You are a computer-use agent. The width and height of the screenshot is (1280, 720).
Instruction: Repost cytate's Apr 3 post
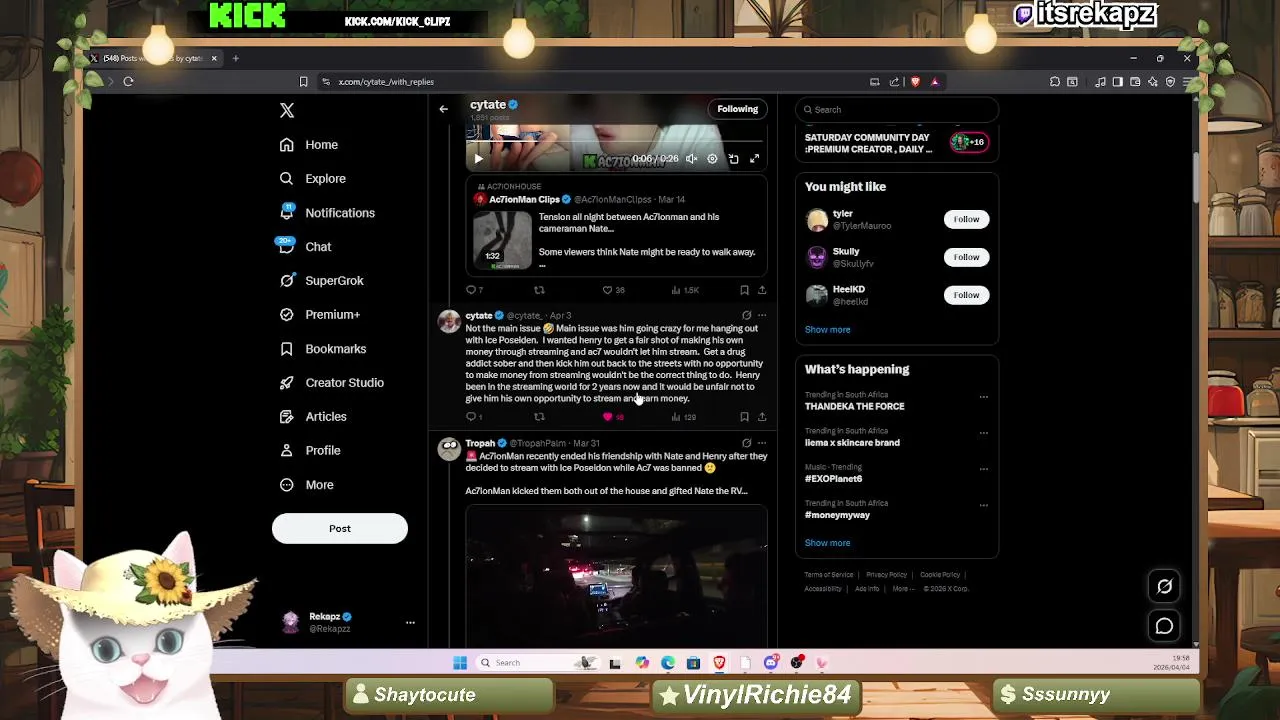click(x=539, y=417)
